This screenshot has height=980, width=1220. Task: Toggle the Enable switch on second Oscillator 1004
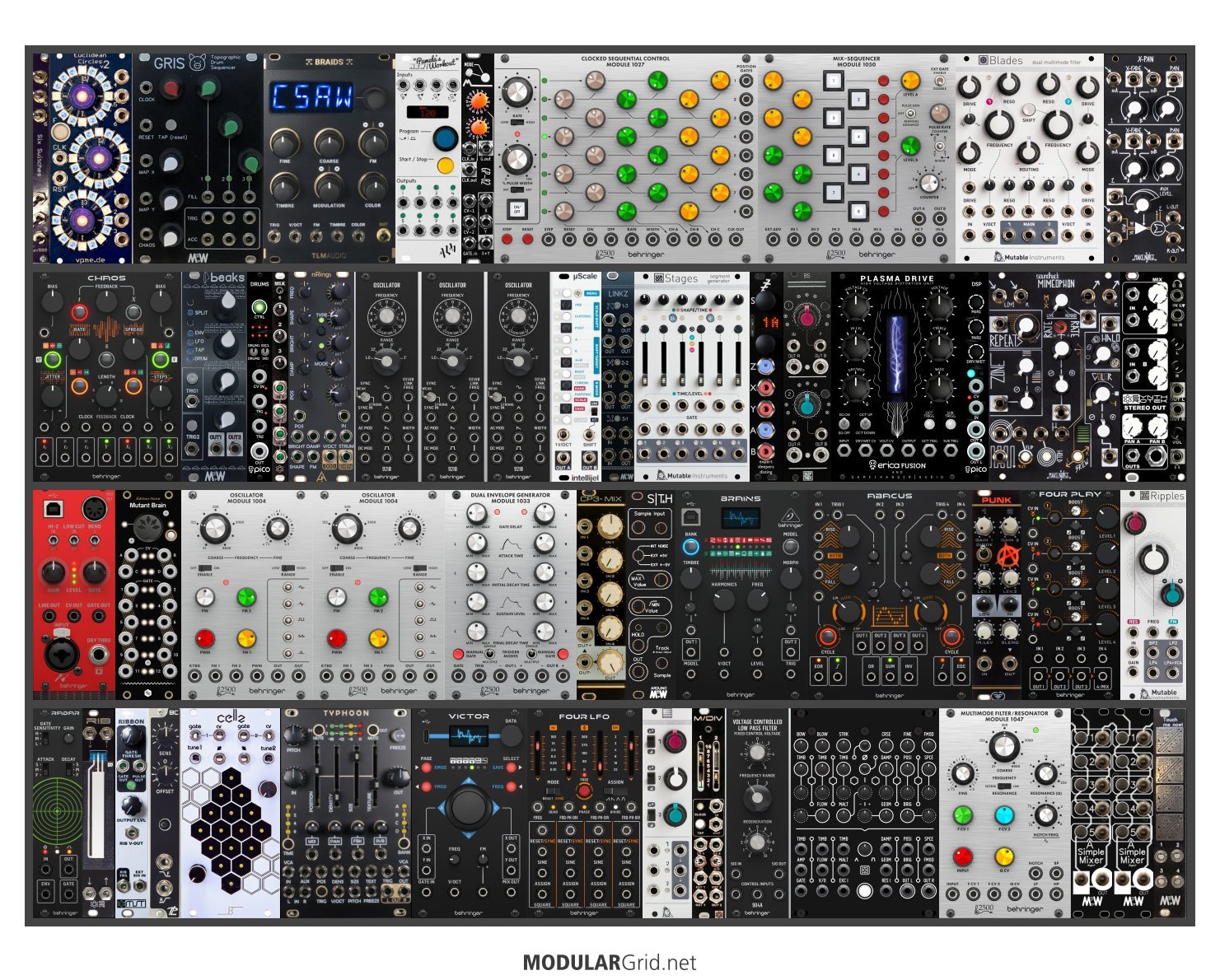(336, 568)
